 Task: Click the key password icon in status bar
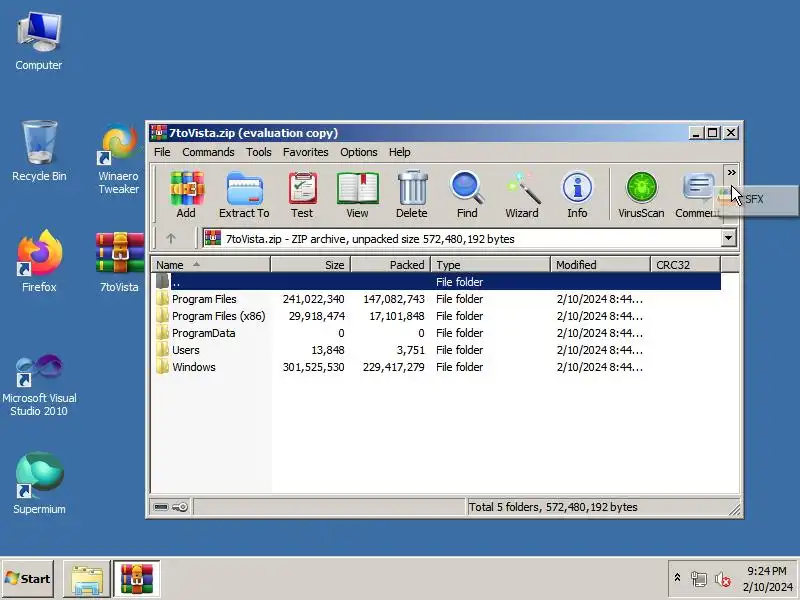[x=180, y=507]
